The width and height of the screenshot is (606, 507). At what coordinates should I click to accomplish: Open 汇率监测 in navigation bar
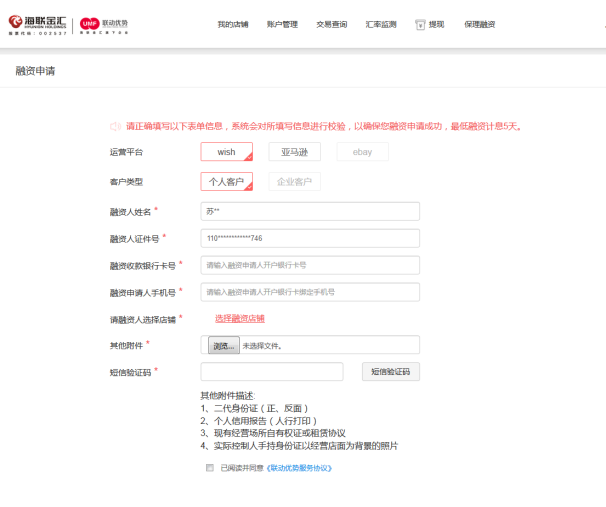380,24
